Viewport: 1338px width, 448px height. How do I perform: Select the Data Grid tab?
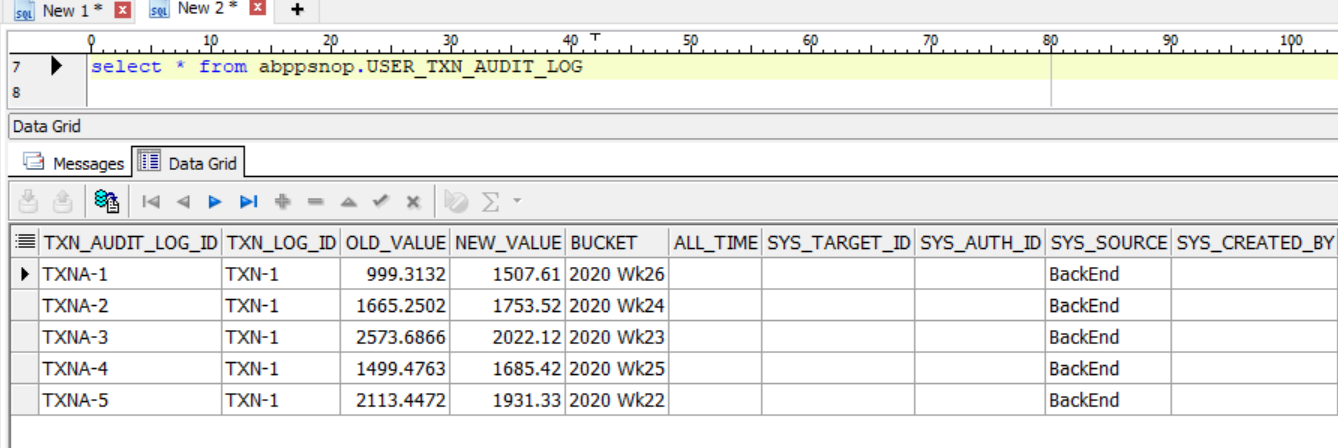click(188, 162)
